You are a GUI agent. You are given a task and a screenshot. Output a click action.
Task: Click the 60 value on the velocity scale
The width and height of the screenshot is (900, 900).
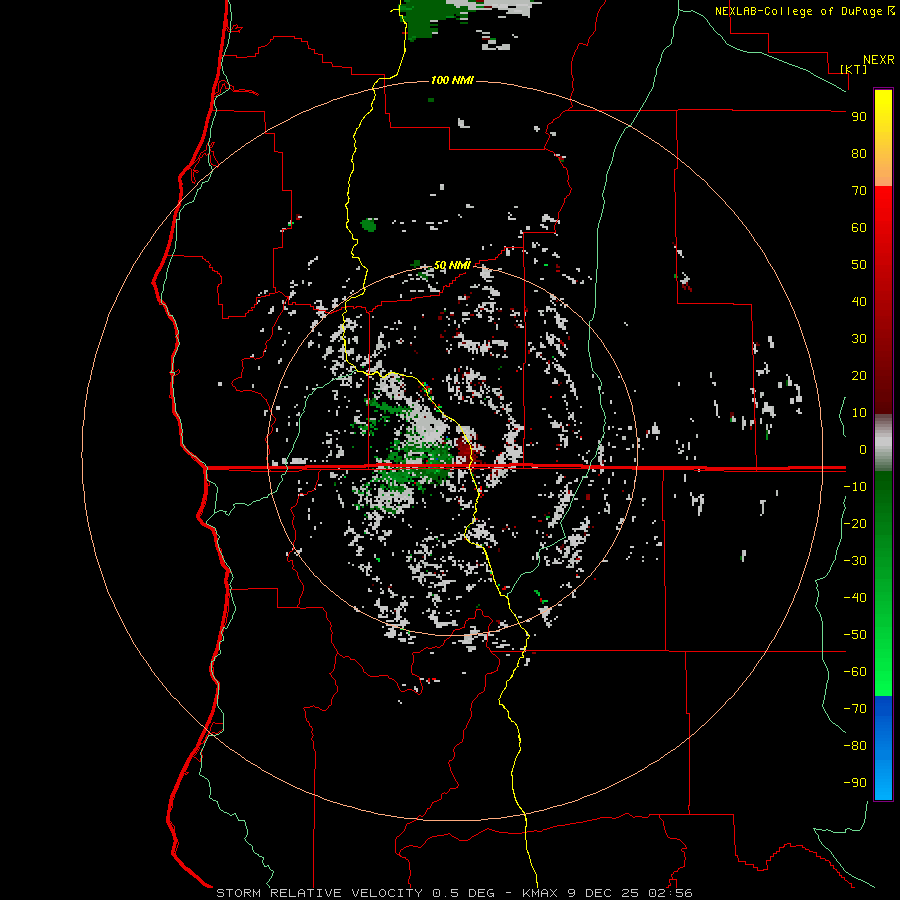(859, 227)
